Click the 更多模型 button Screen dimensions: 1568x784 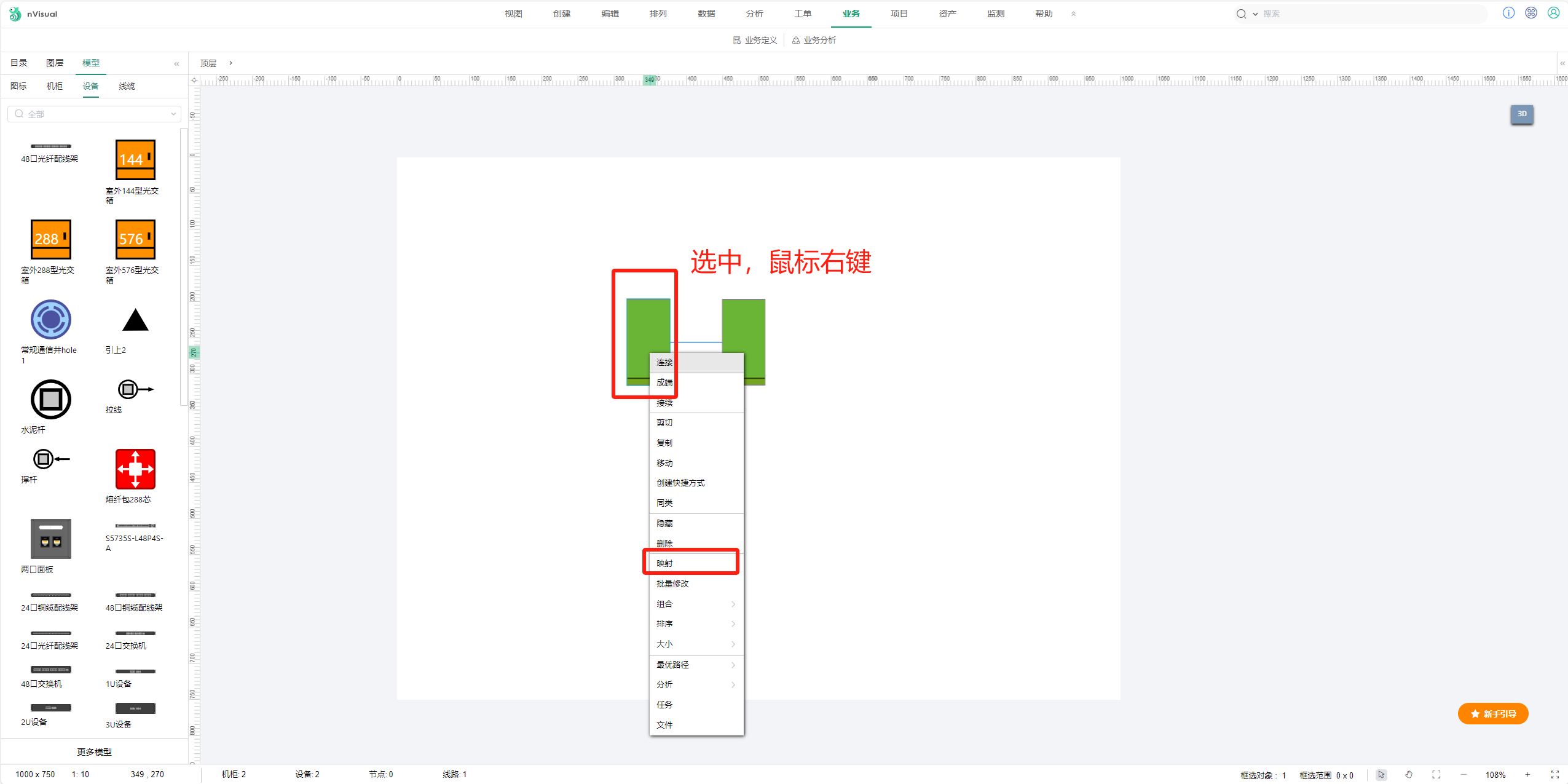click(x=94, y=752)
